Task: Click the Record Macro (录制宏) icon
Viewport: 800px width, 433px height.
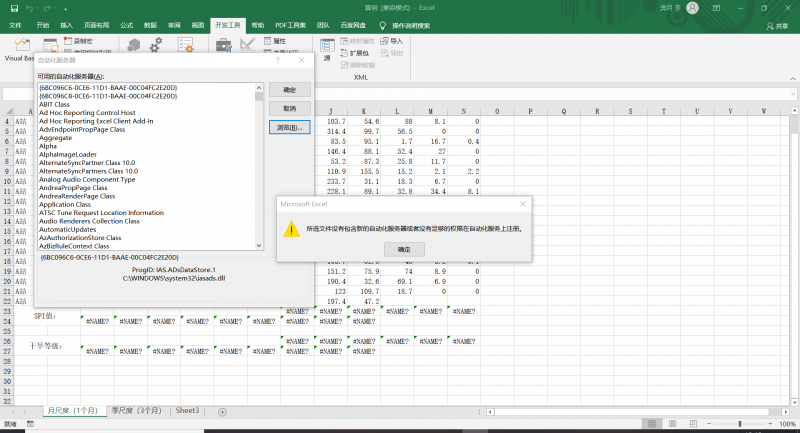Action: coord(68,41)
